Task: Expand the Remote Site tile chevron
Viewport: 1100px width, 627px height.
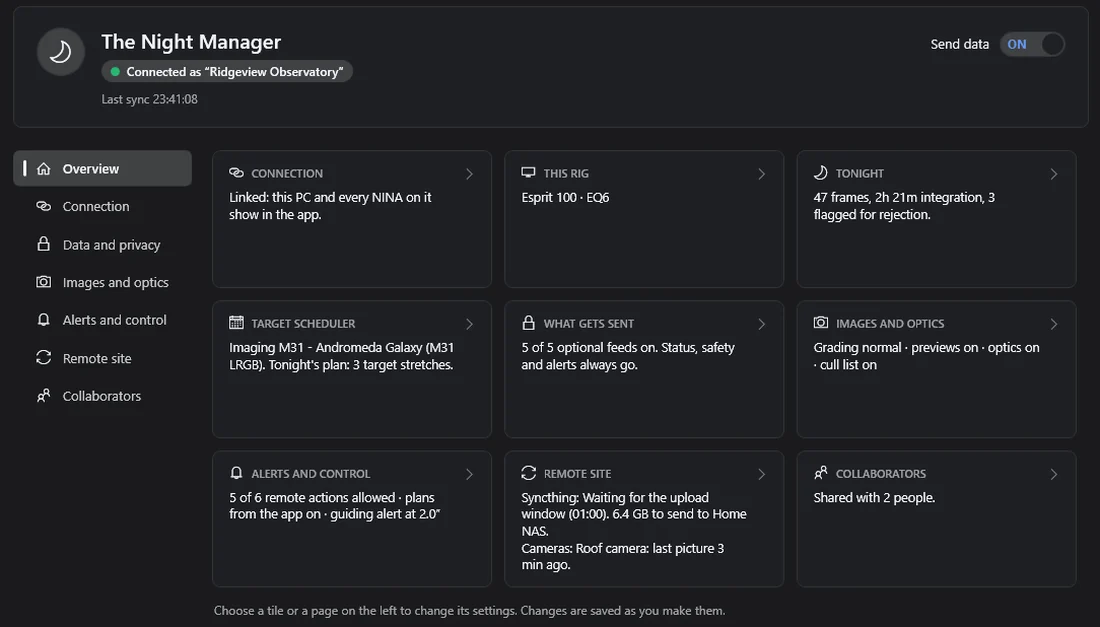Action: tap(761, 474)
